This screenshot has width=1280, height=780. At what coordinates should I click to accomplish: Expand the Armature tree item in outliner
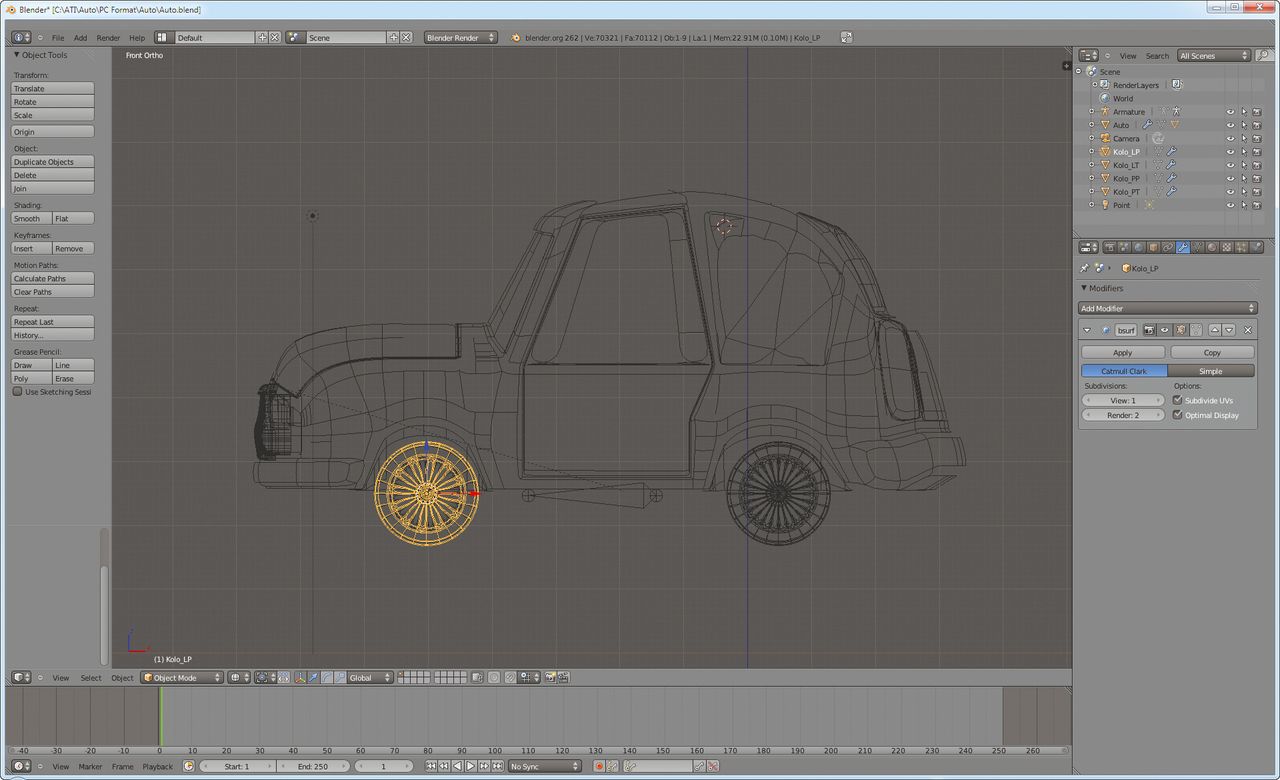1091,112
